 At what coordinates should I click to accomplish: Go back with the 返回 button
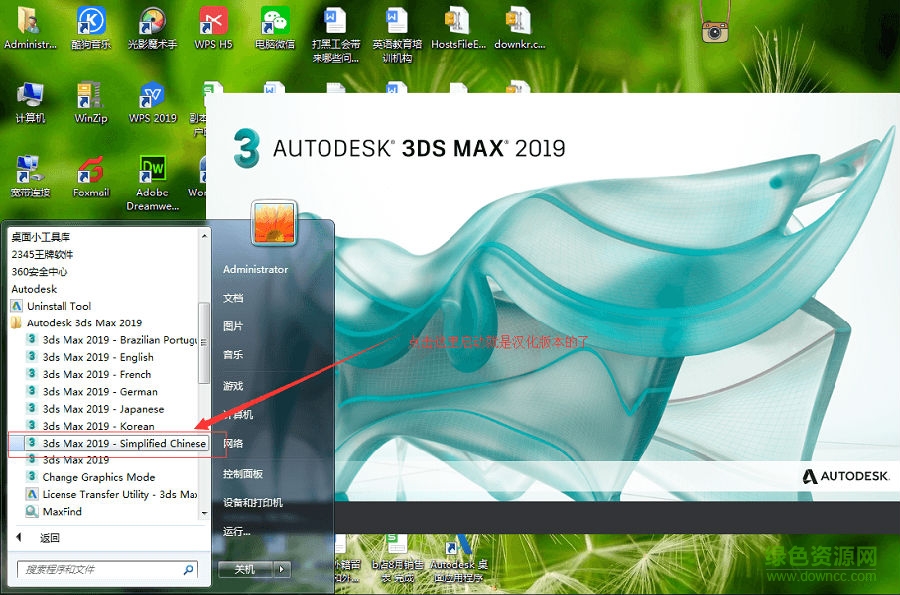pyautogui.click(x=49, y=538)
